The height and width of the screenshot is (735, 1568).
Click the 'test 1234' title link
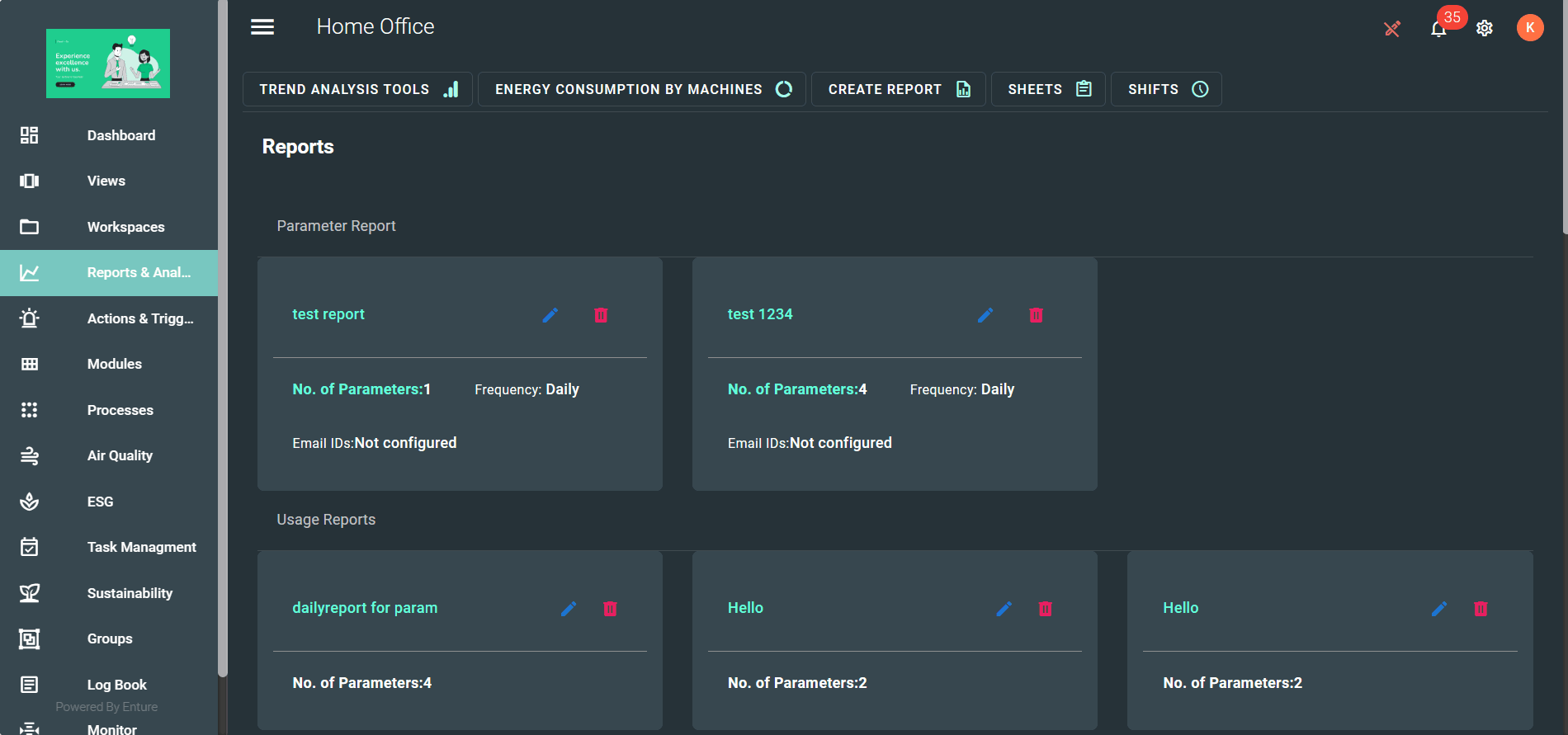click(x=760, y=314)
